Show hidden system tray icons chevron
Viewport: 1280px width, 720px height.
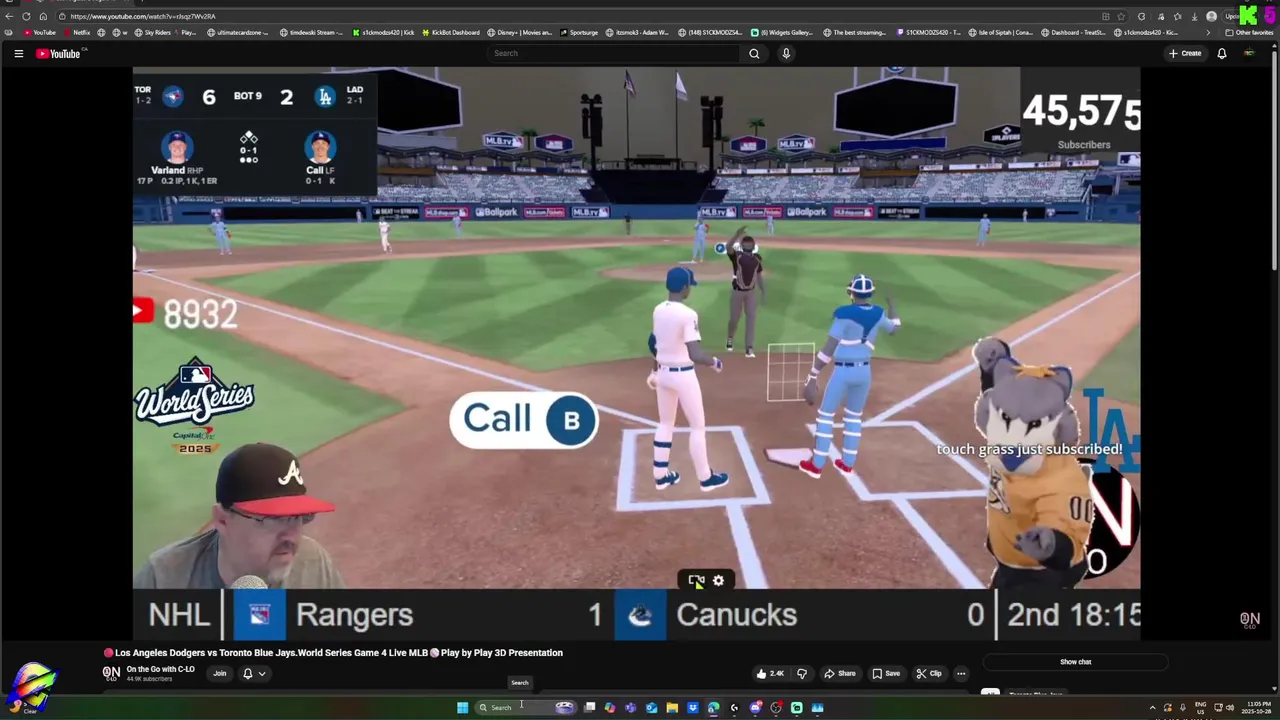(1152, 707)
